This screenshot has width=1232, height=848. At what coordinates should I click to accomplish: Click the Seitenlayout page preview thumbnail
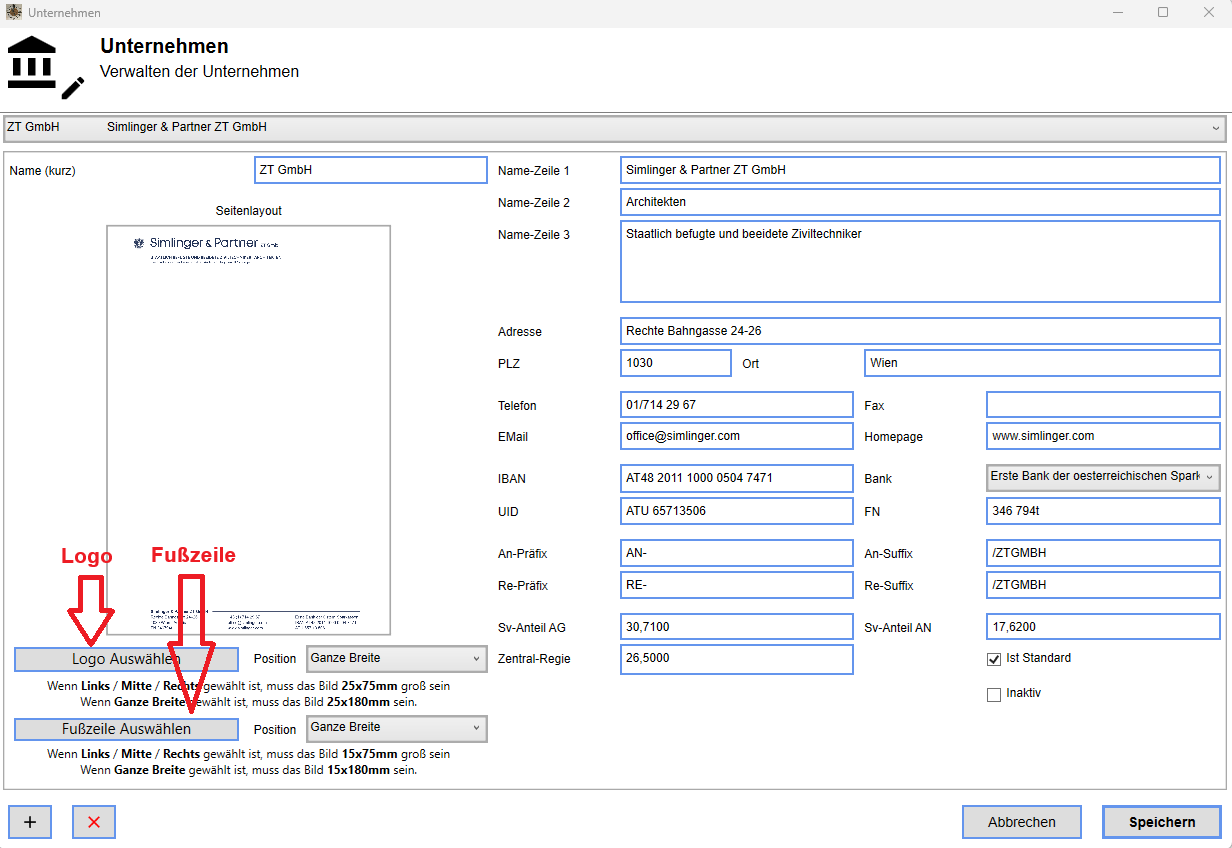[249, 430]
